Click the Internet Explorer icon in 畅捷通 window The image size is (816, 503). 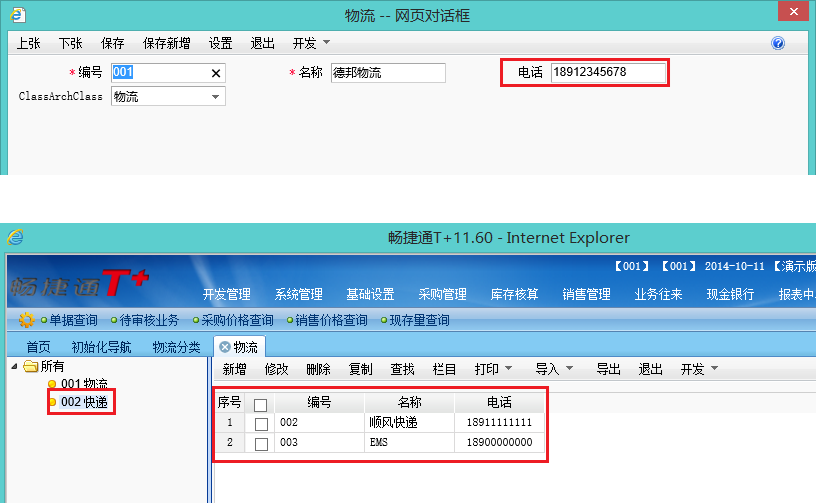click(15, 237)
